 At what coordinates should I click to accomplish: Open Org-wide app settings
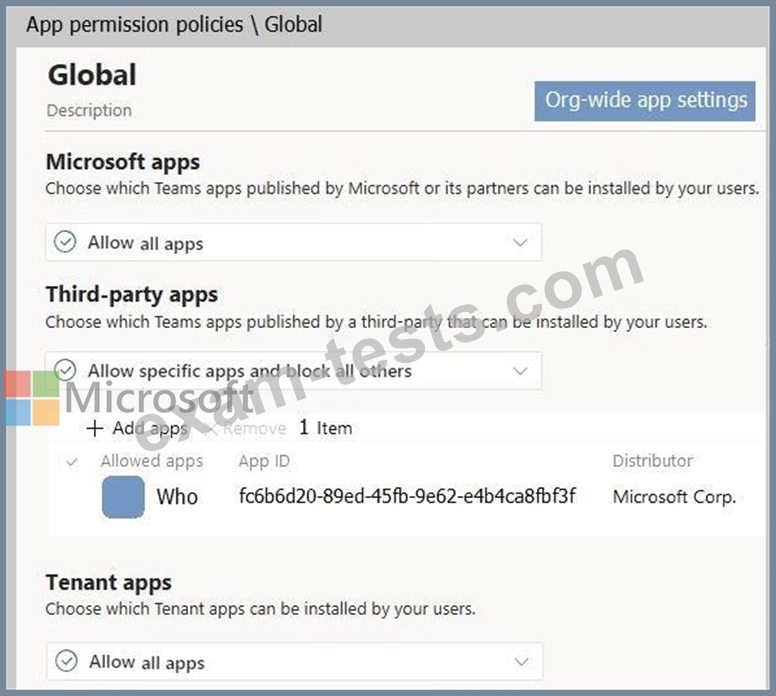[644, 101]
